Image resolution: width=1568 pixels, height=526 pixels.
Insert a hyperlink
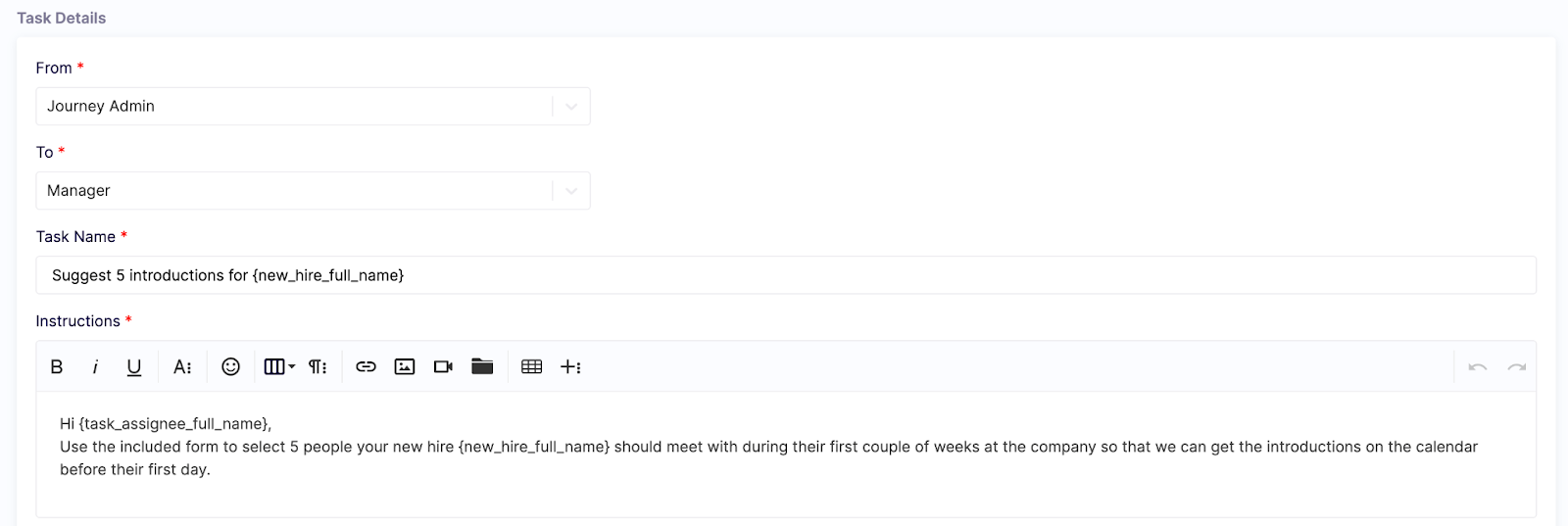point(366,366)
